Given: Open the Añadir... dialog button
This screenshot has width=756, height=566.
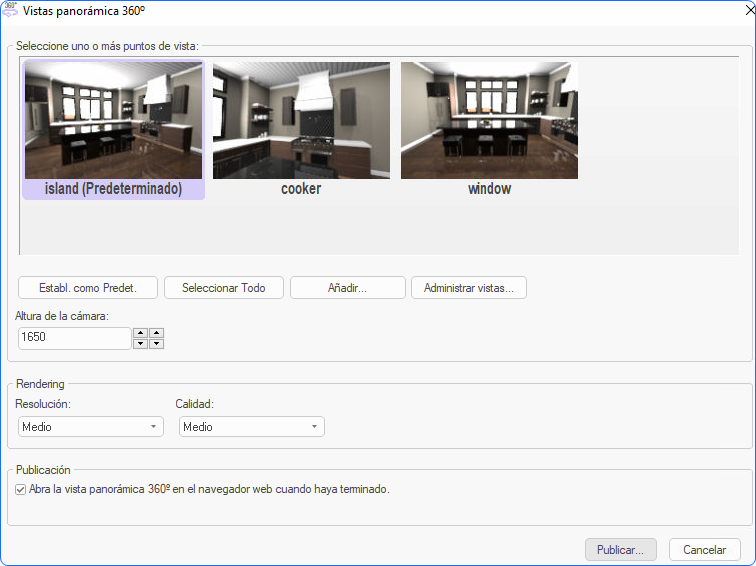Looking at the screenshot, I should point(348,288).
